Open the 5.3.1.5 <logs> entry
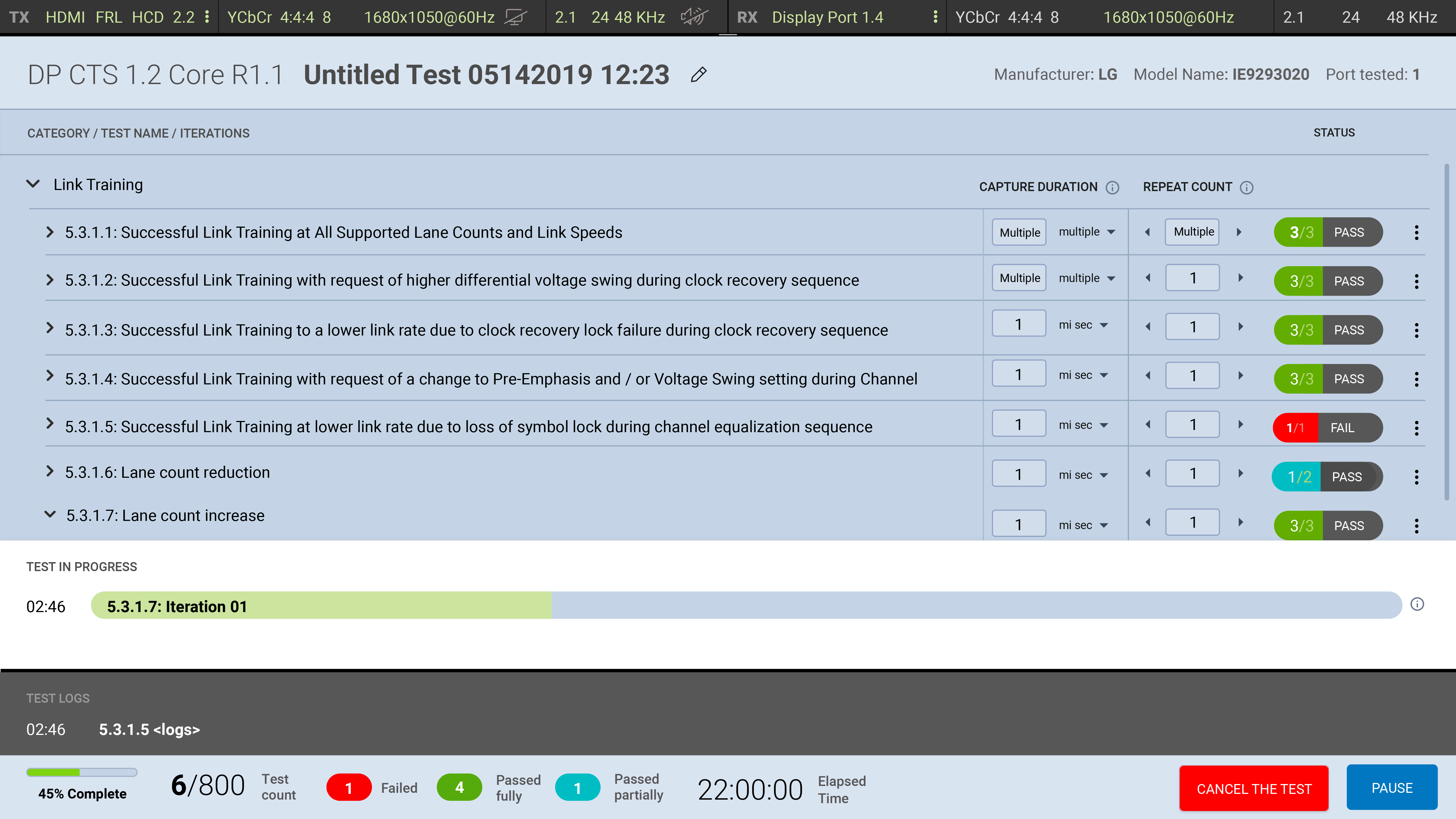 click(x=149, y=730)
